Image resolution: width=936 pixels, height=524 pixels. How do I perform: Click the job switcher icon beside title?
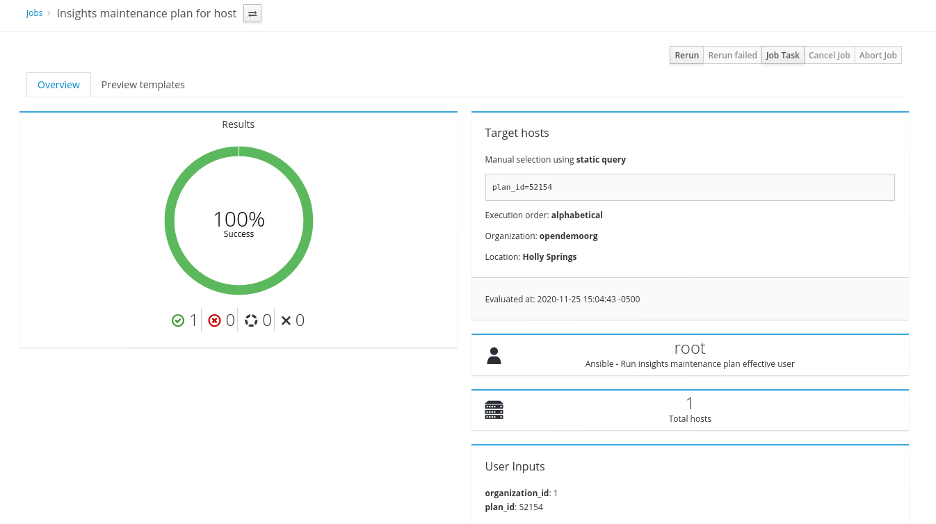252,14
